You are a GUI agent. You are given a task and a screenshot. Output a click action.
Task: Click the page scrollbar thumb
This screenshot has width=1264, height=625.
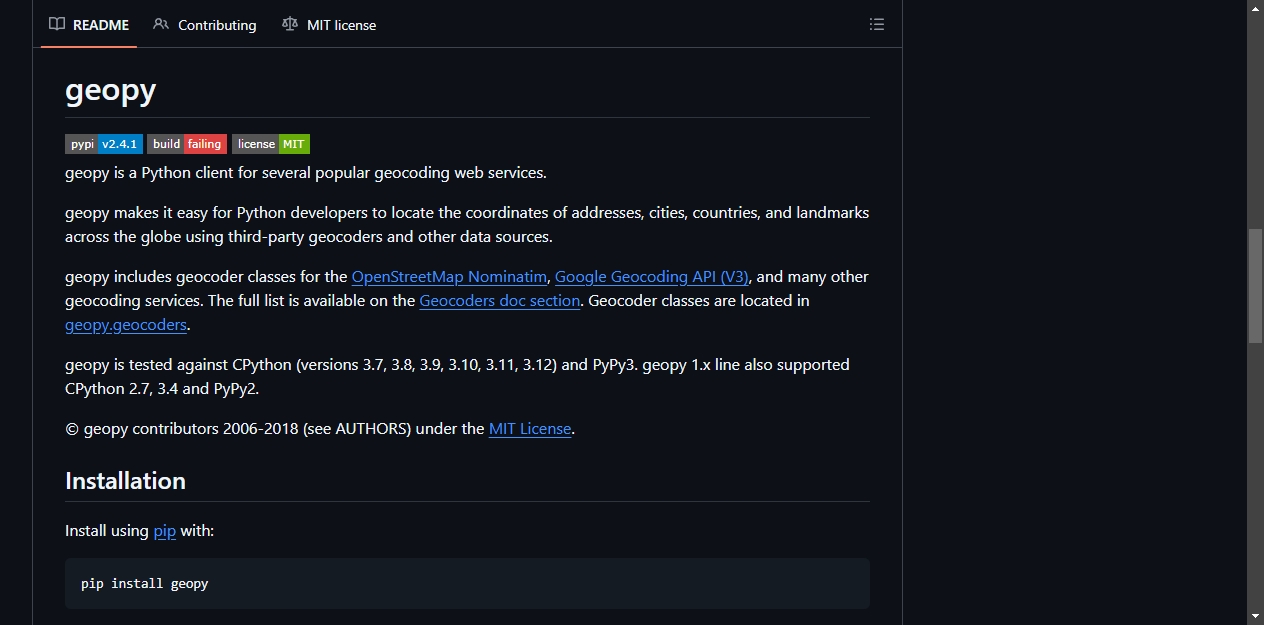pyautogui.click(x=1255, y=286)
